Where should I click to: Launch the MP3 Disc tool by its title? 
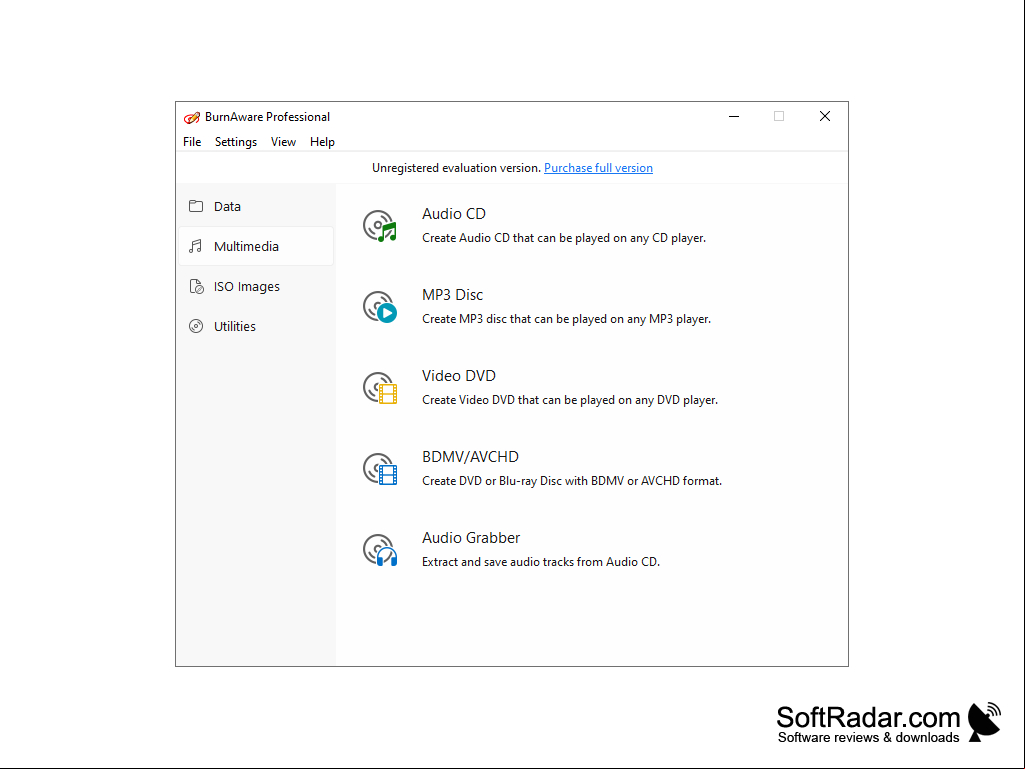pos(452,295)
